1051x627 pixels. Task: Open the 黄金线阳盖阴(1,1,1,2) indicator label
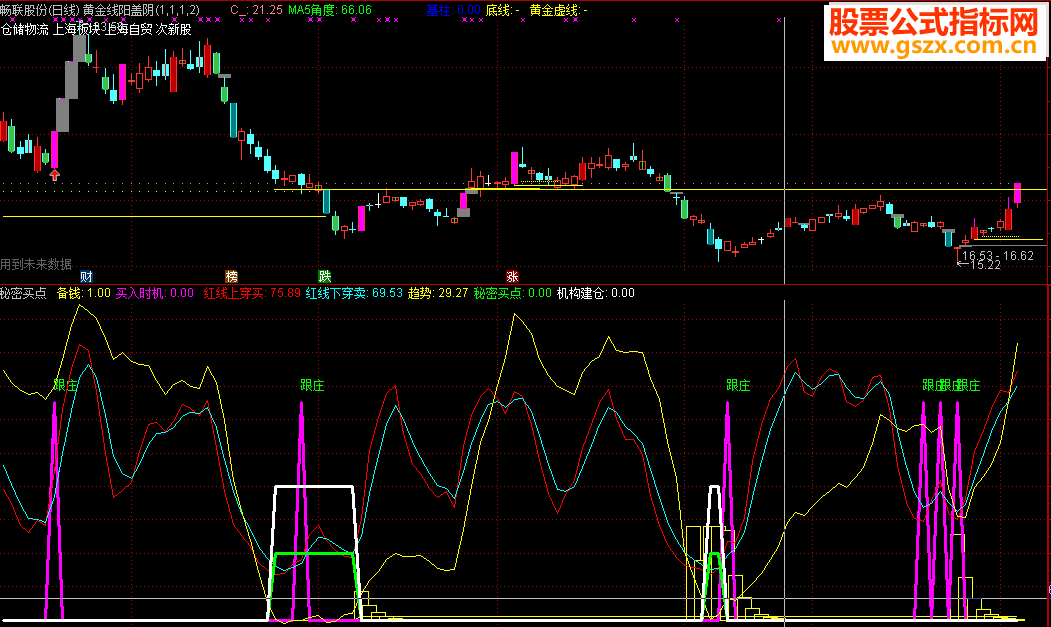[x=141, y=10]
